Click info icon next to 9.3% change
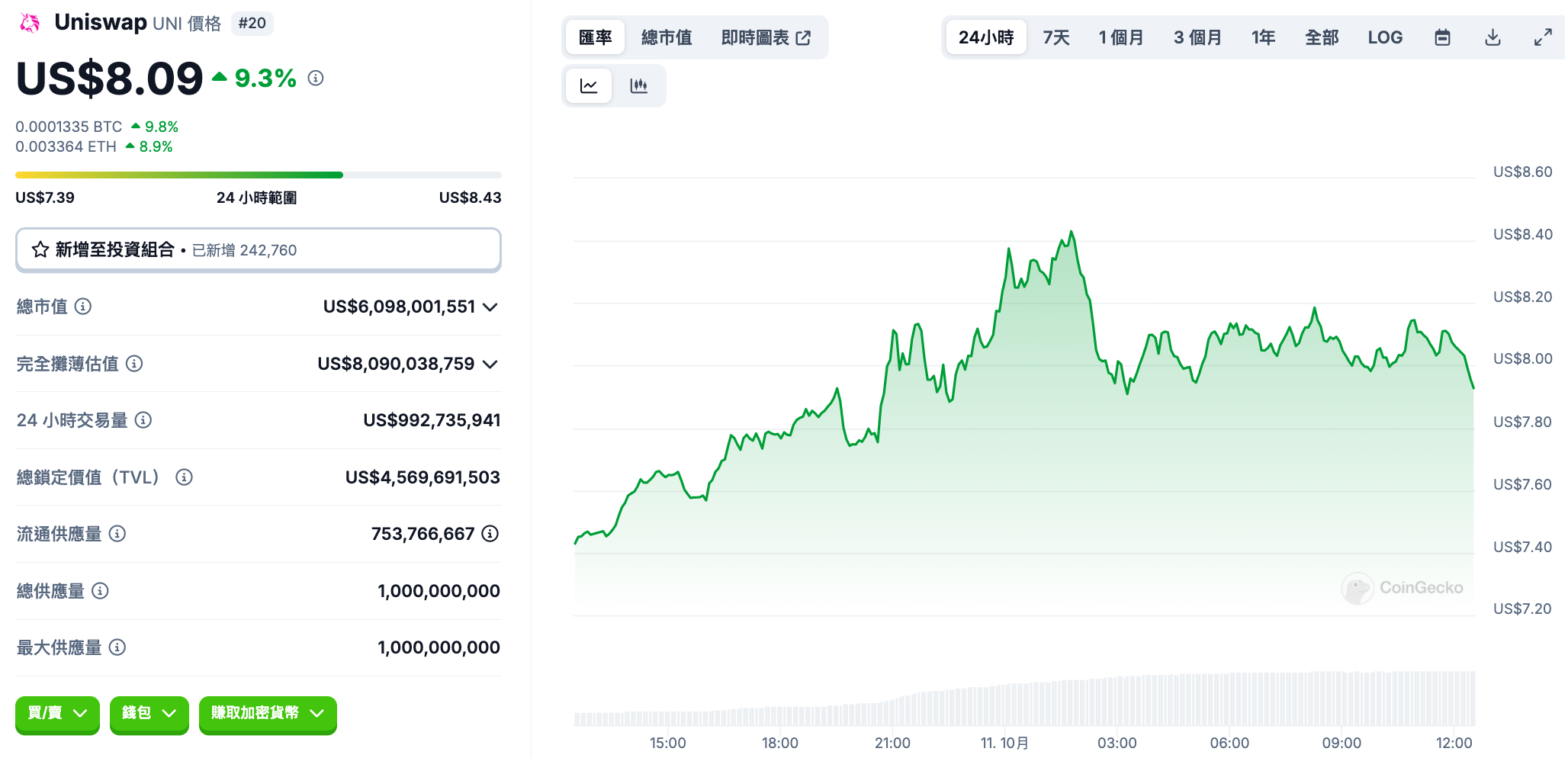The width and height of the screenshot is (1568, 758). pos(316,78)
